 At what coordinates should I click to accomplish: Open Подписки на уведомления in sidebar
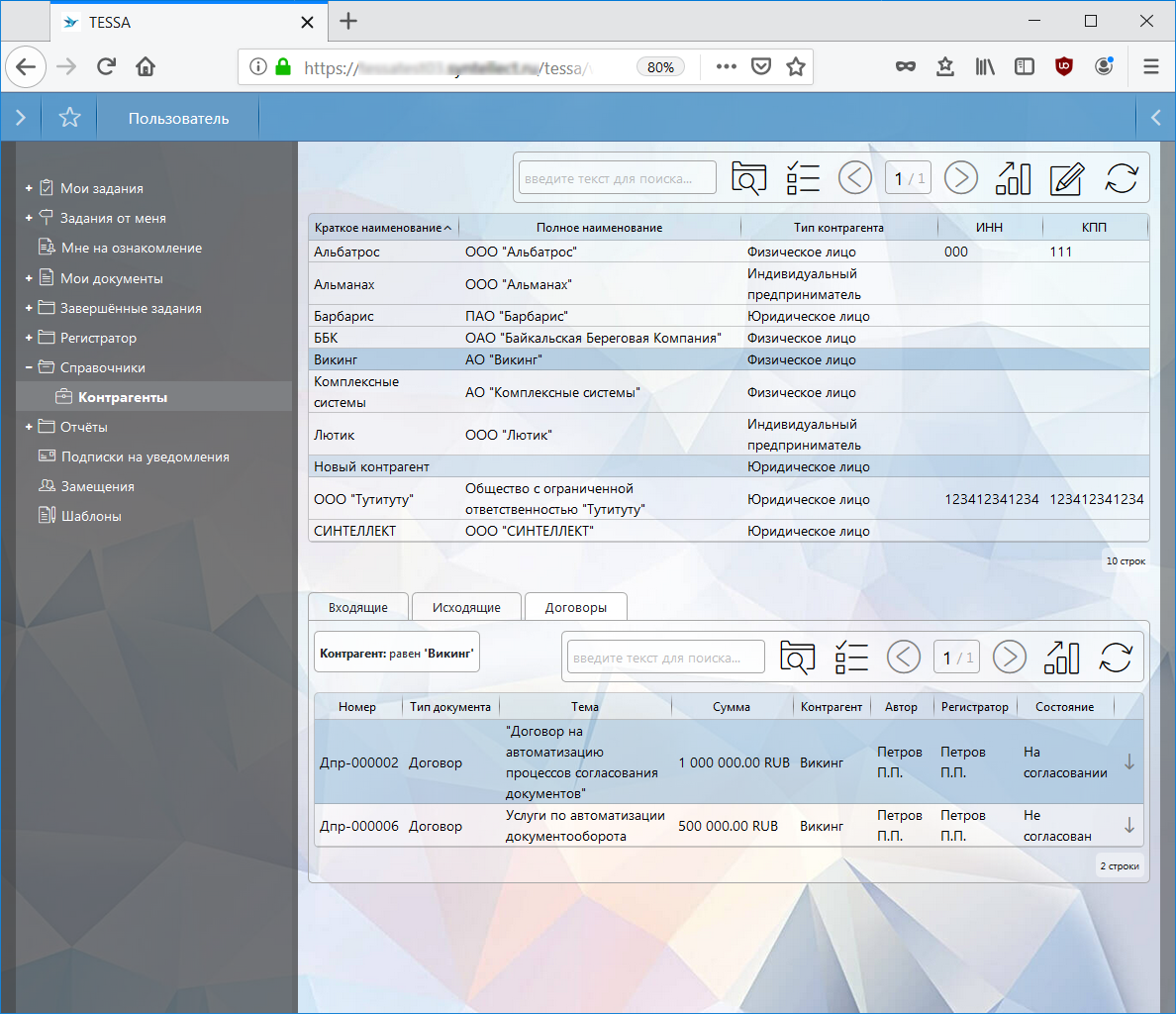[x=146, y=456]
